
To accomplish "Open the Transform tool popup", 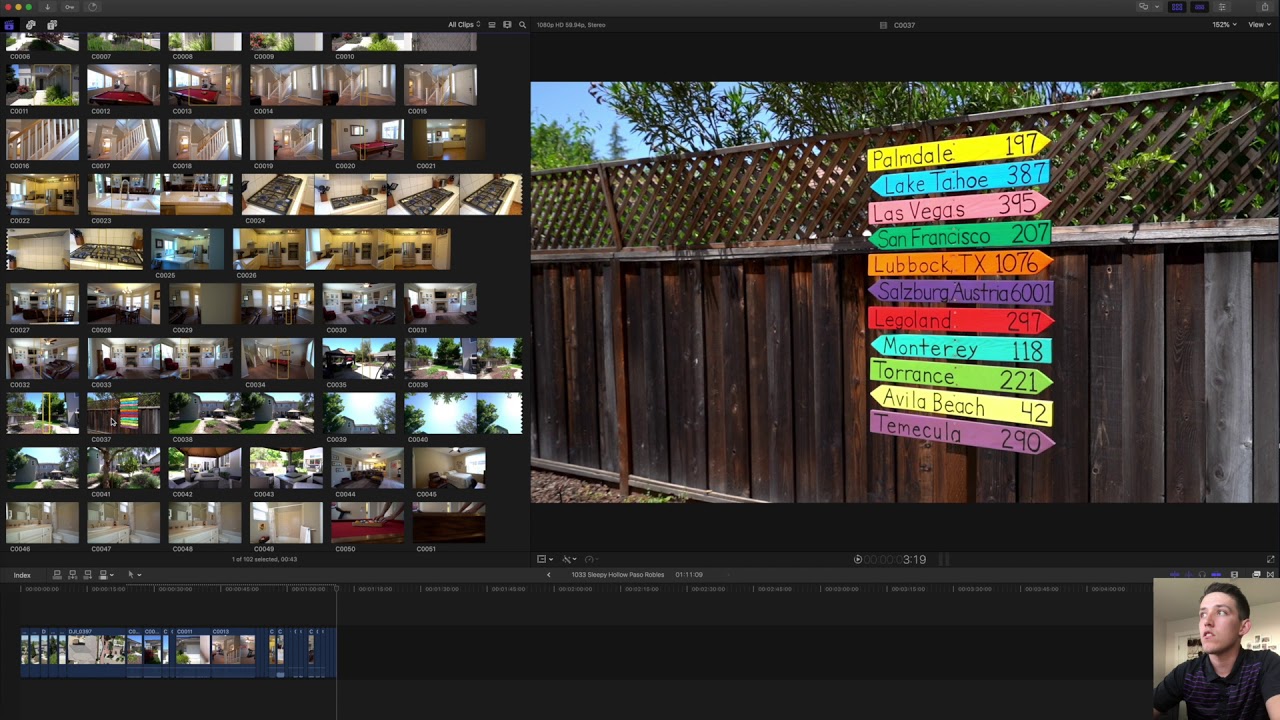I will click(x=568, y=559).
